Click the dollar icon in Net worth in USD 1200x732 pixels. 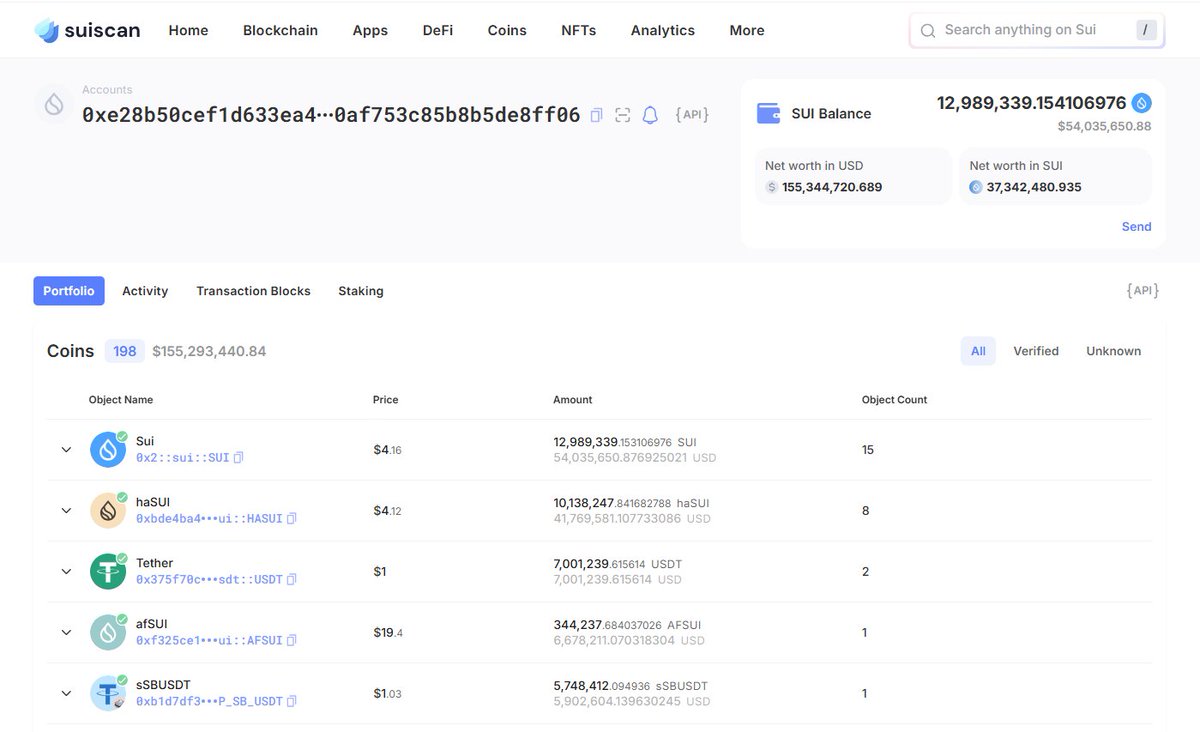[x=771, y=187]
